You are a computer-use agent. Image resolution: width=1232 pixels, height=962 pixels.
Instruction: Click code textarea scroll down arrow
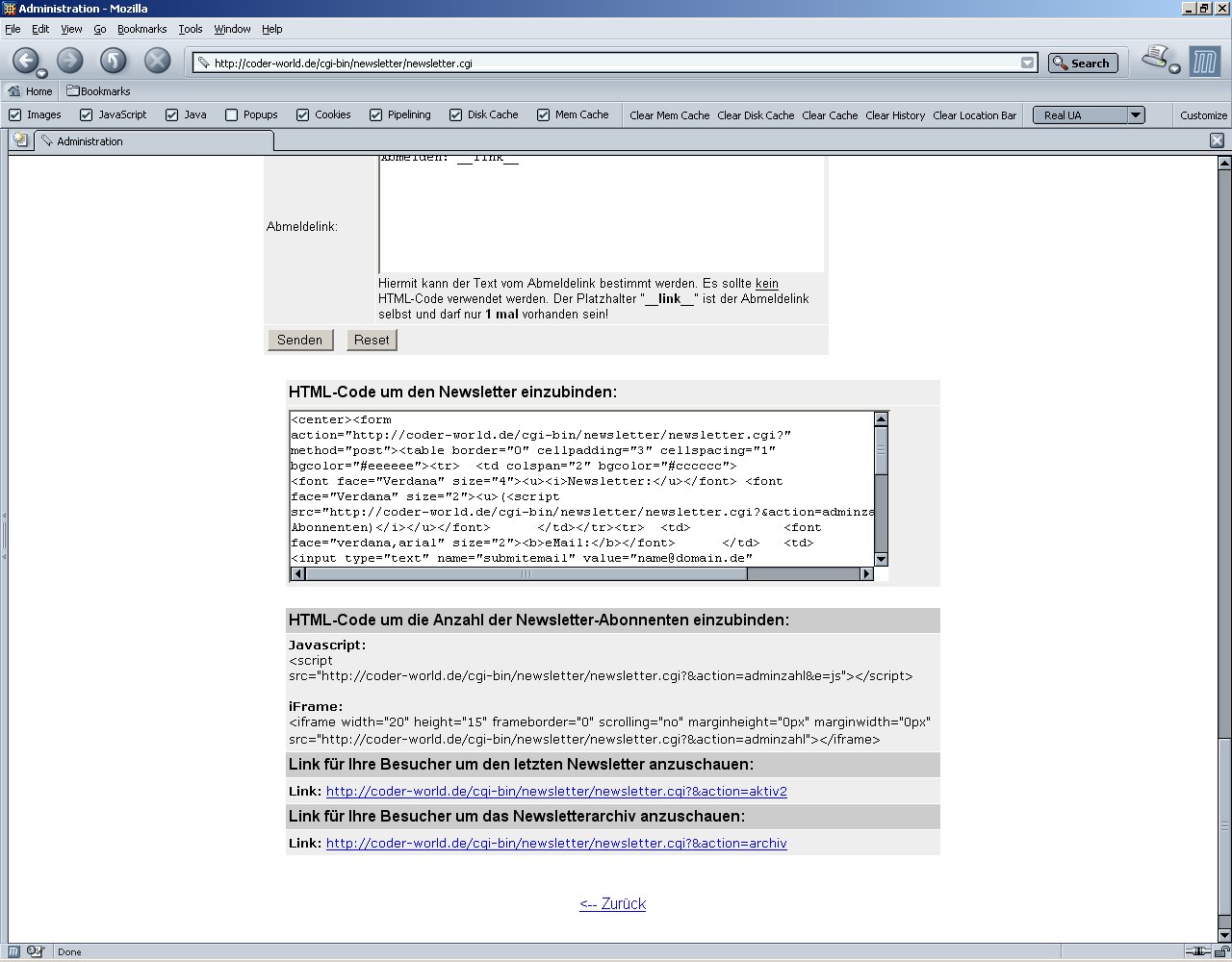click(881, 559)
